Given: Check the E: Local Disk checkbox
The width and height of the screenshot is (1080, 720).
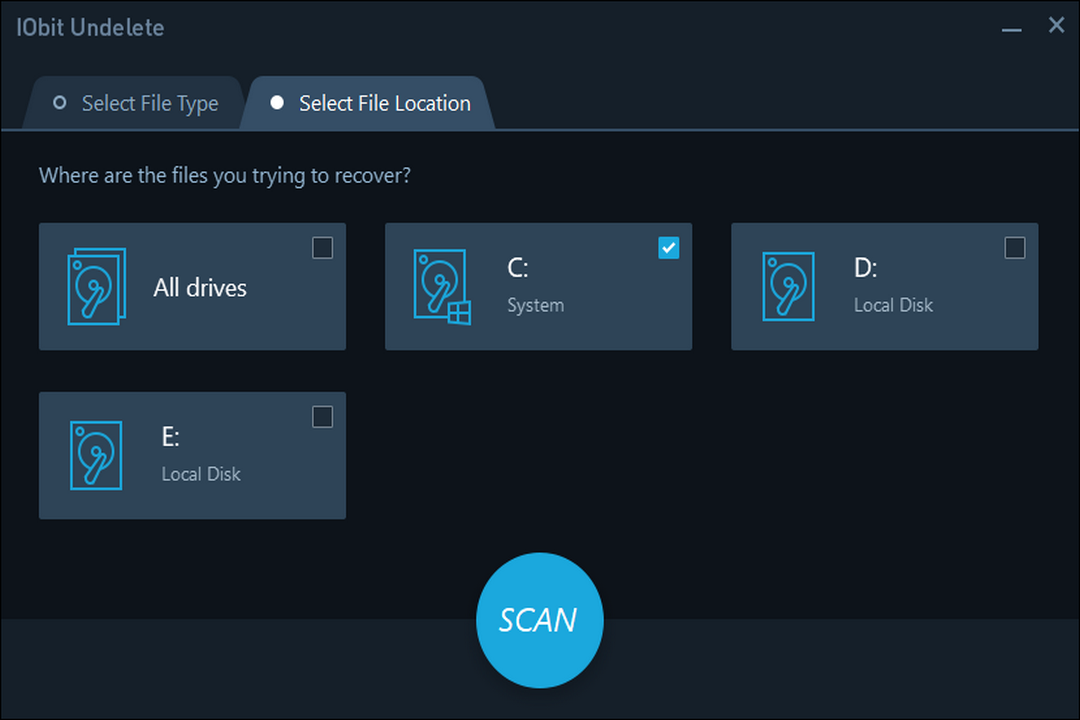Looking at the screenshot, I should coord(322,417).
